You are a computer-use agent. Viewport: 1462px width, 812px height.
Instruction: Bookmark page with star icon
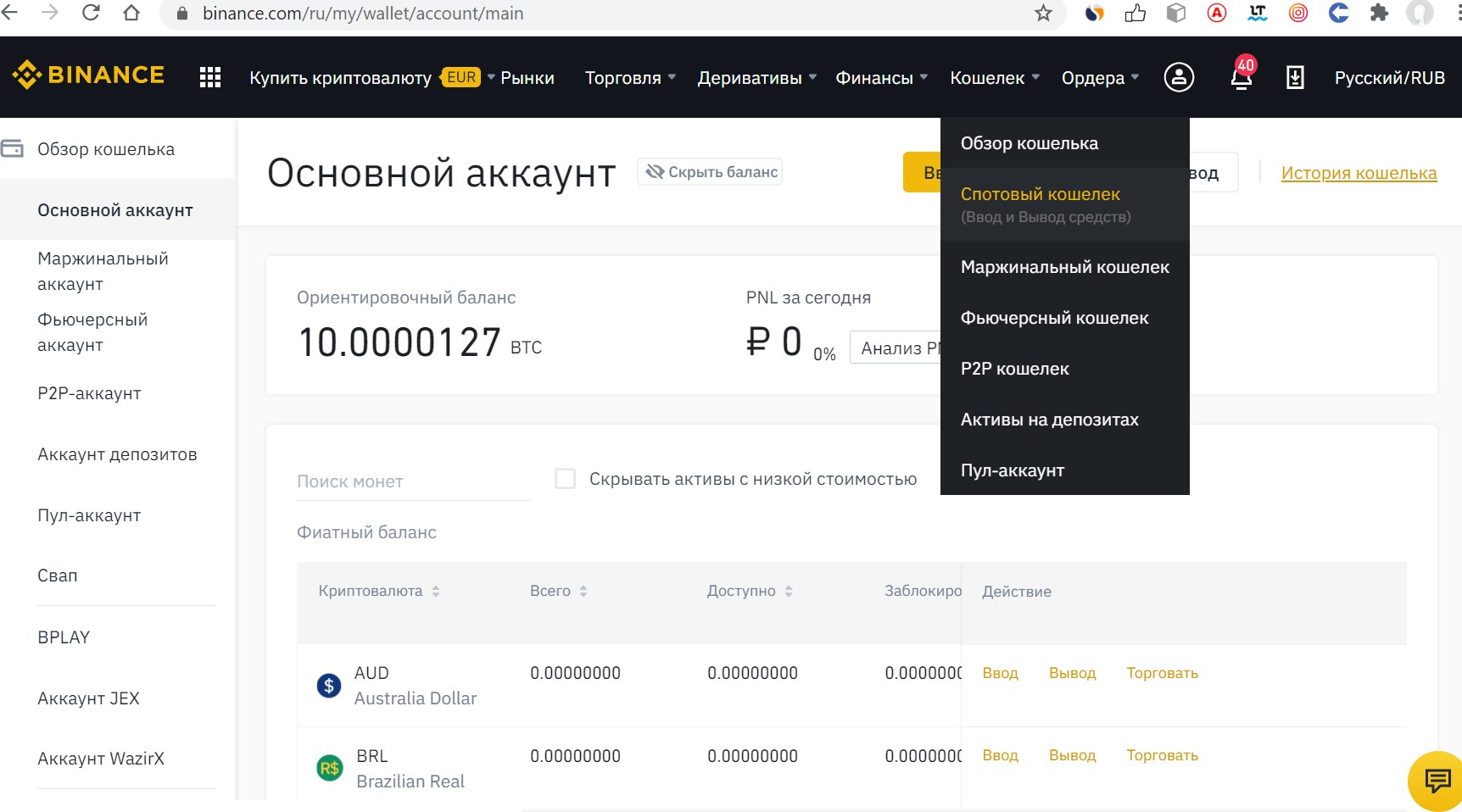pos(1043,13)
